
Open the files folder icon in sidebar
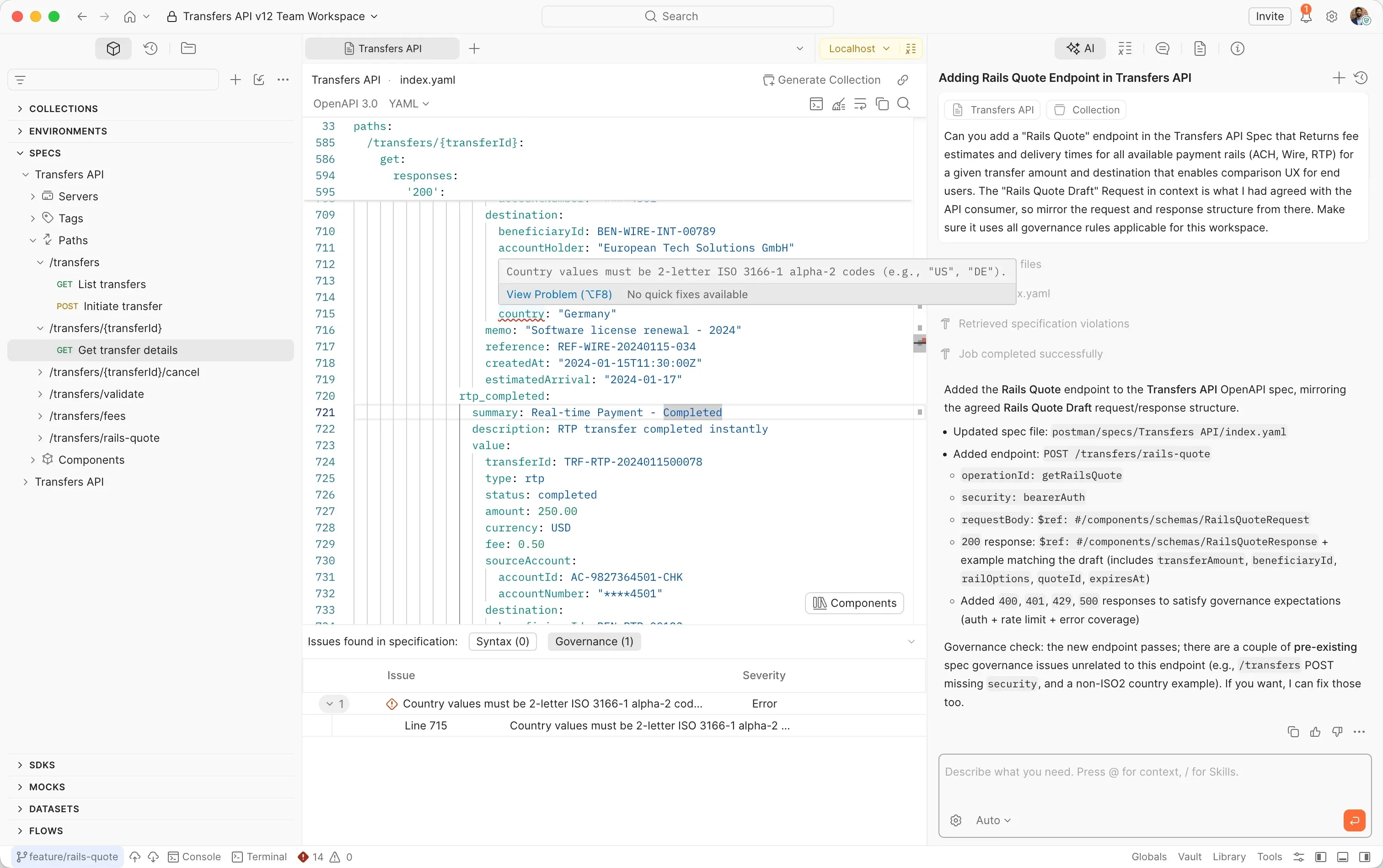coord(188,49)
